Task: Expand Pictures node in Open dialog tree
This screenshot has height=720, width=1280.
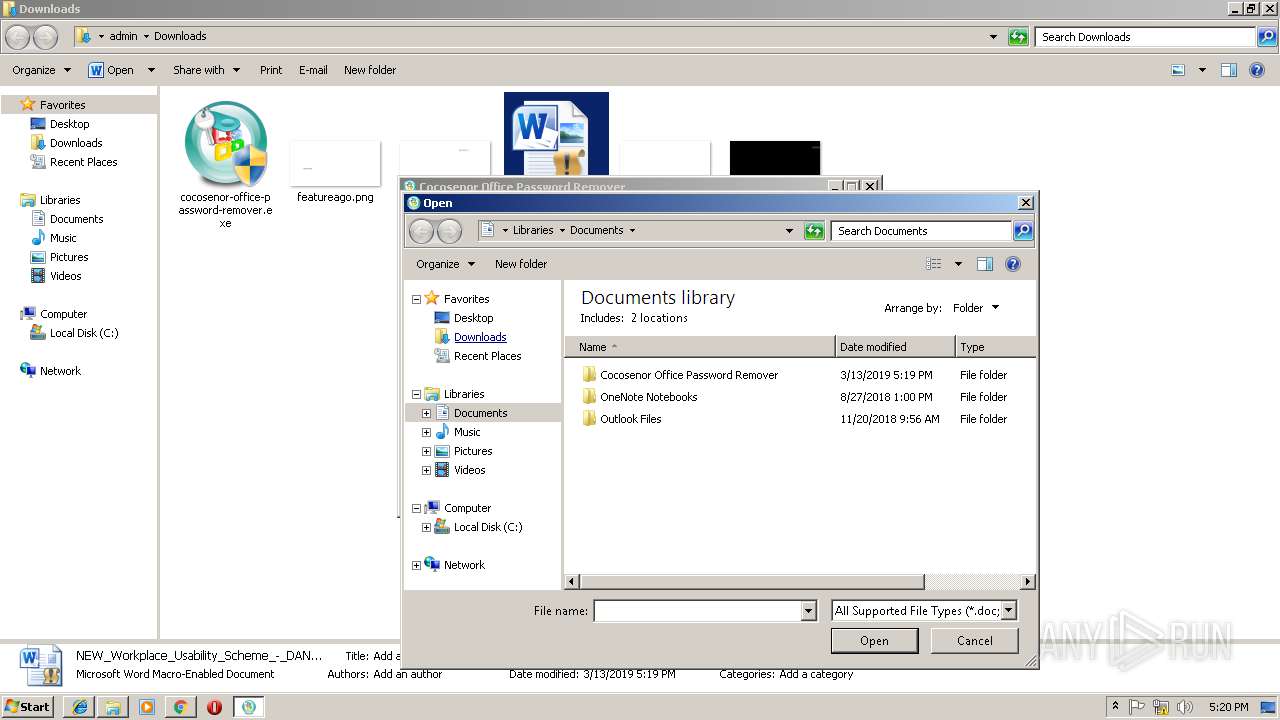Action: coord(426,451)
